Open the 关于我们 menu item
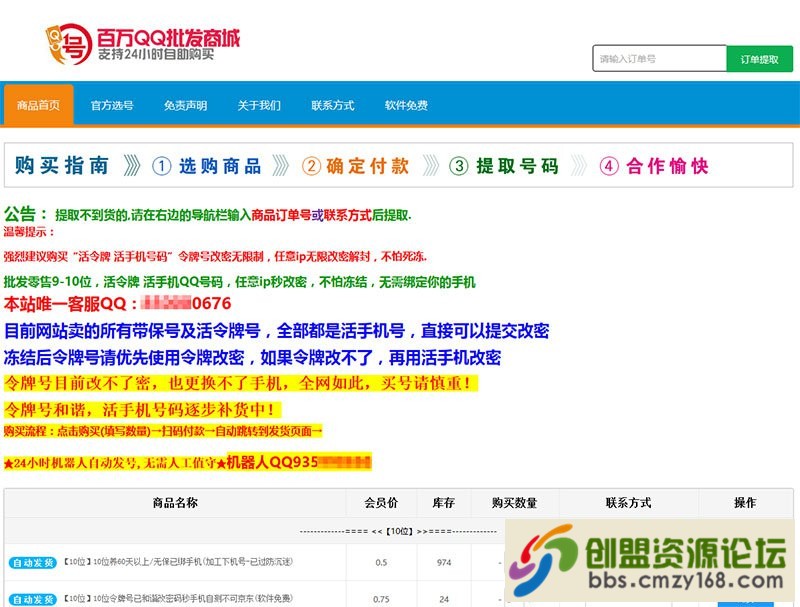Viewport: 800px width, 607px height. click(x=259, y=105)
